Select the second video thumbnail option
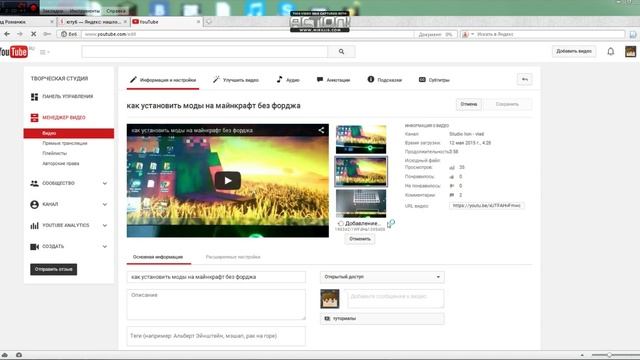The width and height of the screenshot is (640, 360). point(361,172)
